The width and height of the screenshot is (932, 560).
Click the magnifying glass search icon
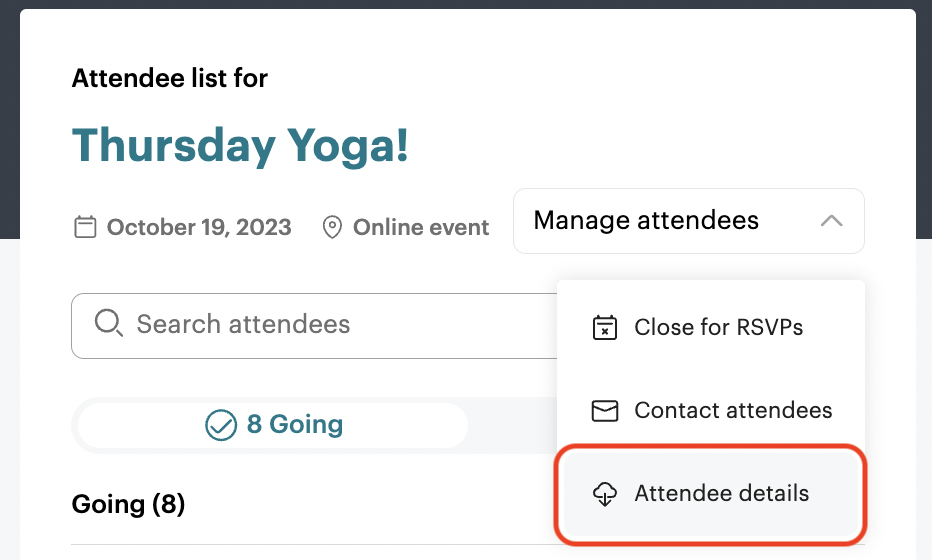[109, 323]
